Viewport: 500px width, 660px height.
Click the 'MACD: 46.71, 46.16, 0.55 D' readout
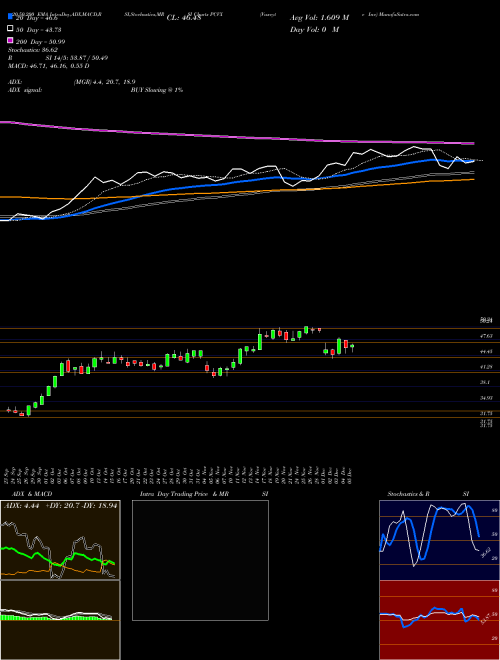coord(48,66)
